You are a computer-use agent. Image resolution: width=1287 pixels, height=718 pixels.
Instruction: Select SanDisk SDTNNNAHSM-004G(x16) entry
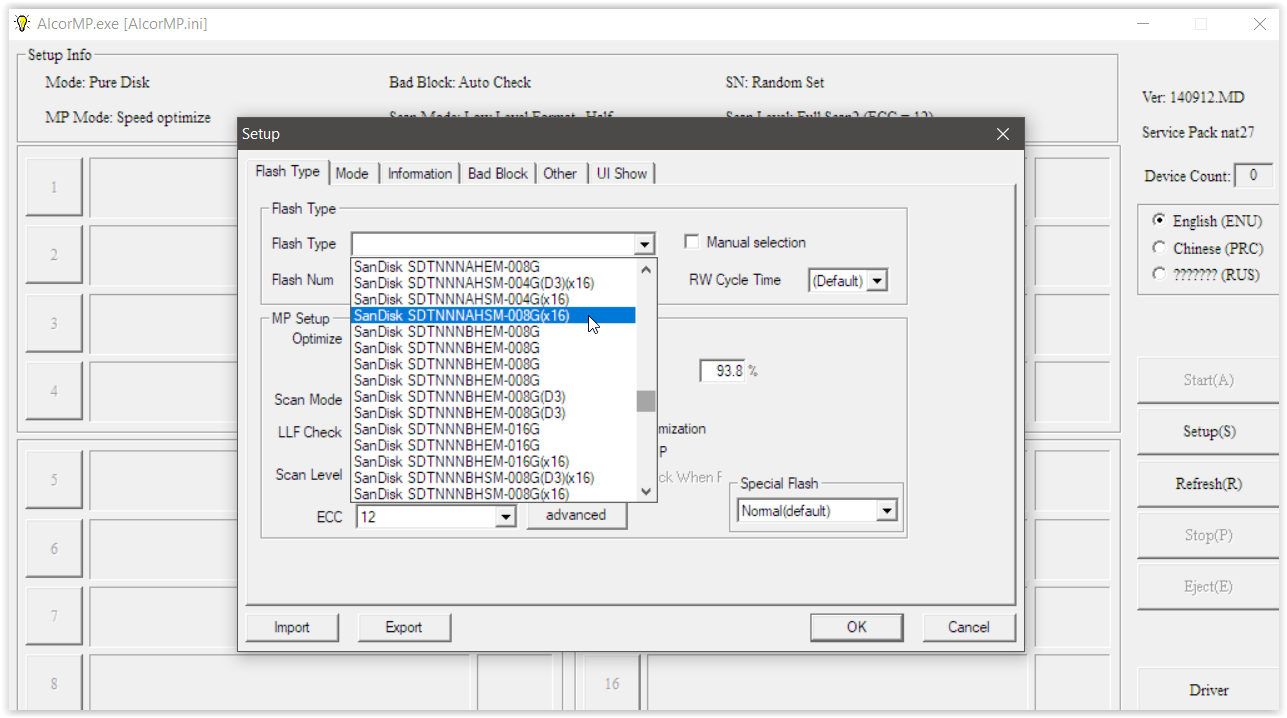[x=494, y=299]
